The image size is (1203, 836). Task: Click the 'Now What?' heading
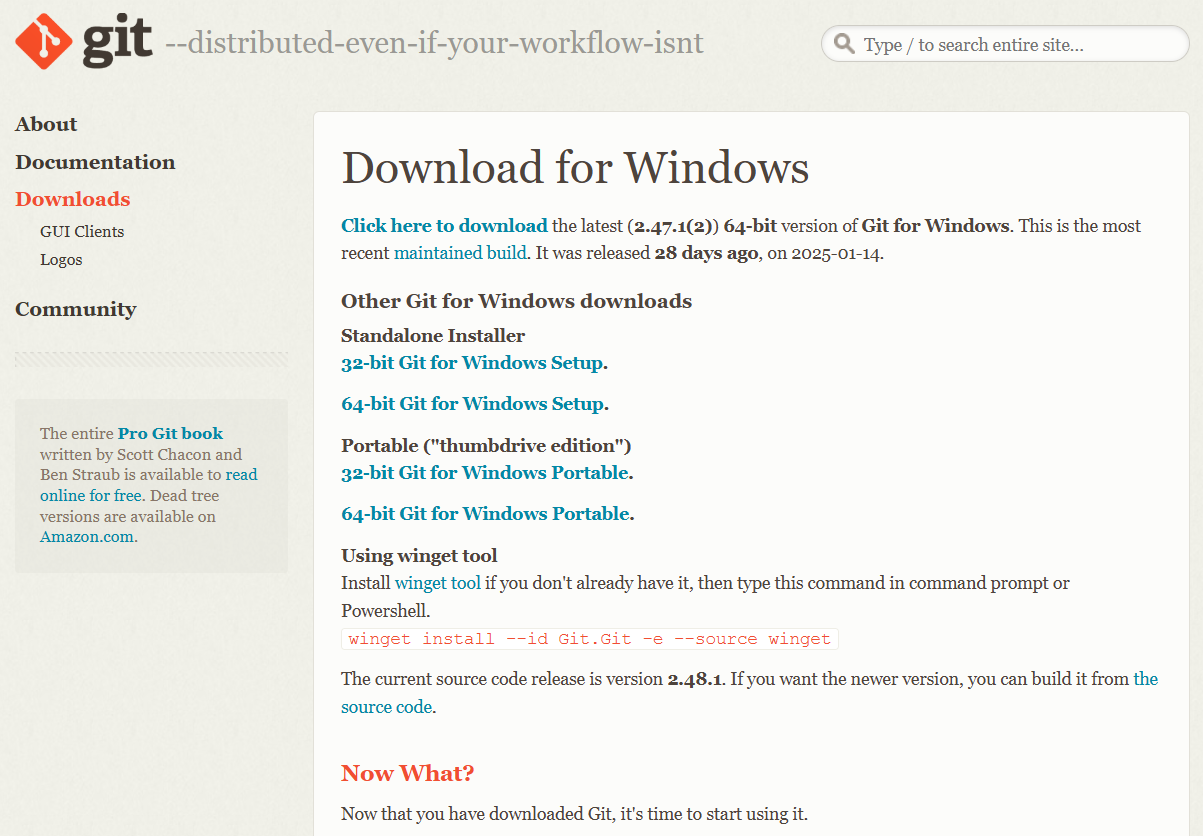click(x=408, y=773)
